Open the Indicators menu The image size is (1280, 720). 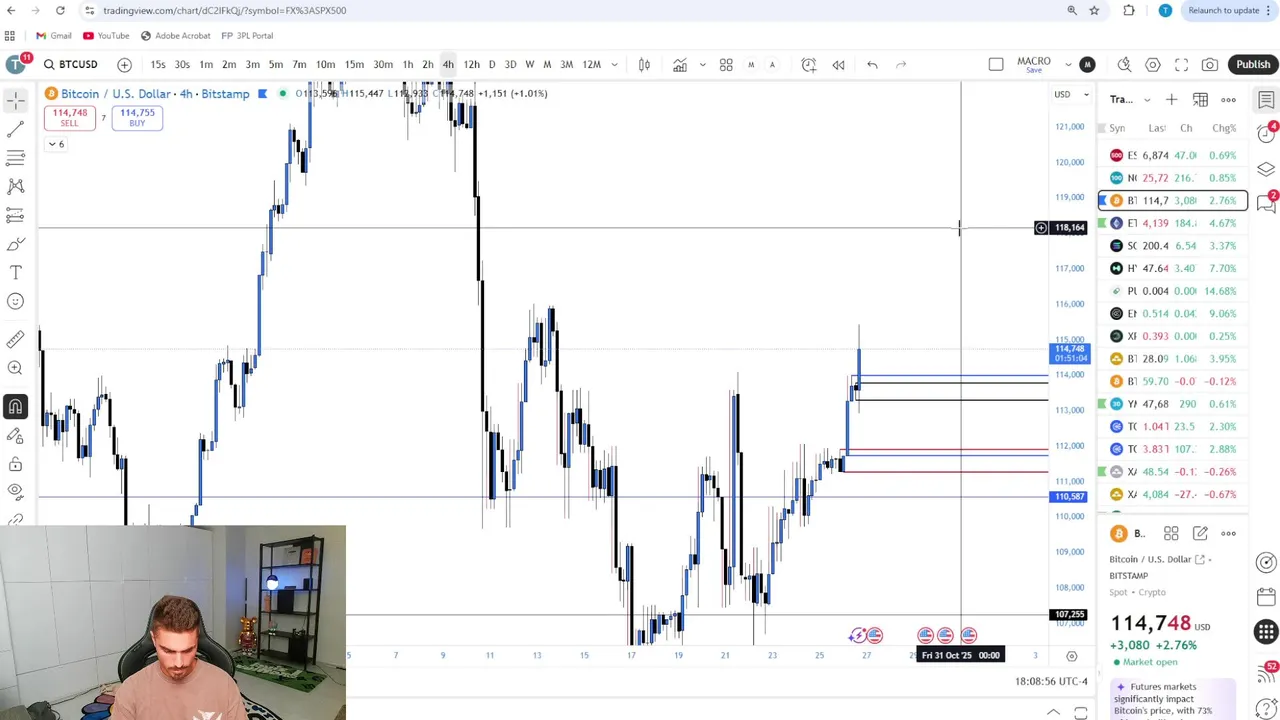point(680,65)
